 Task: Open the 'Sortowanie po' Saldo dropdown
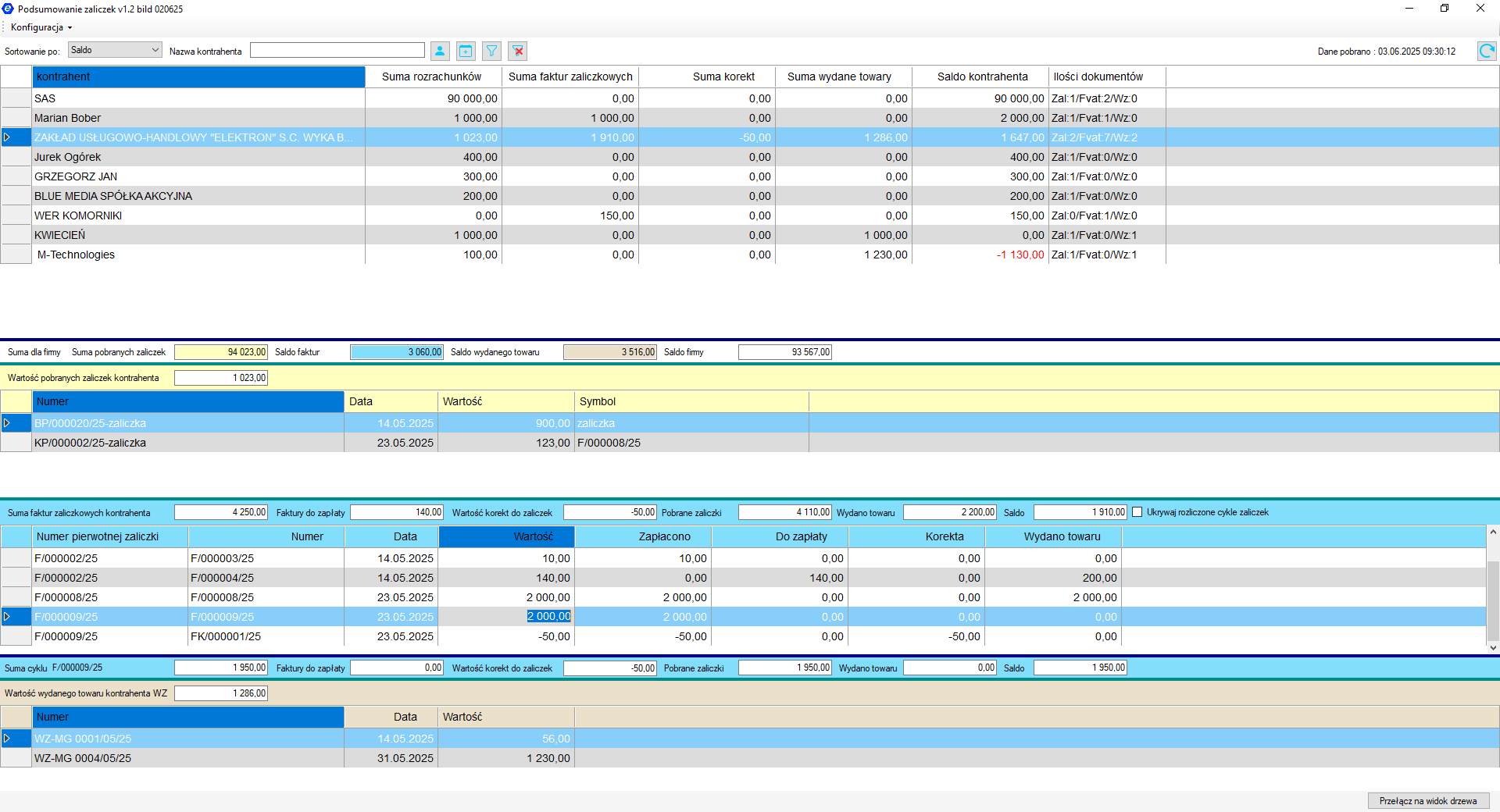(115, 50)
